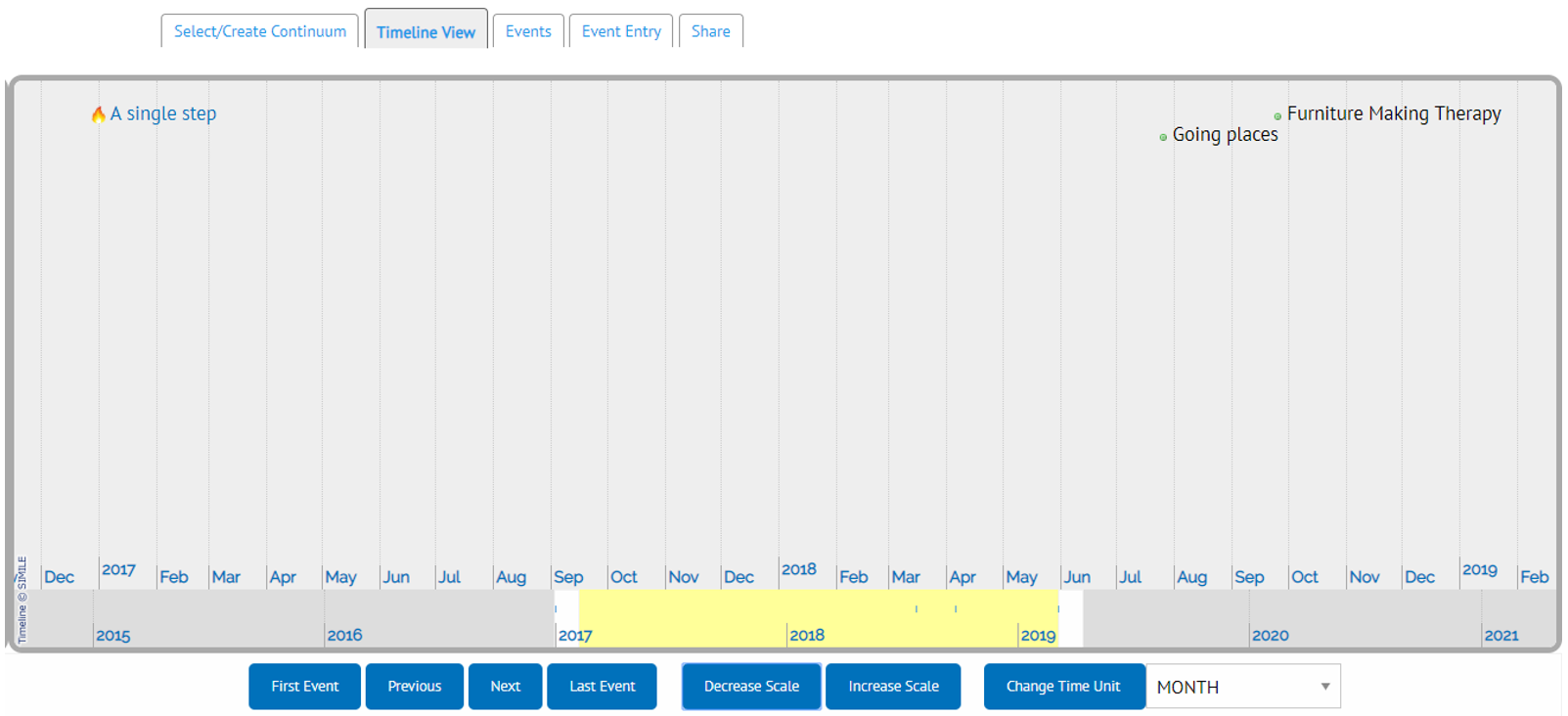
Task: Go to the Event Entry tab
Action: (x=621, y=31)
